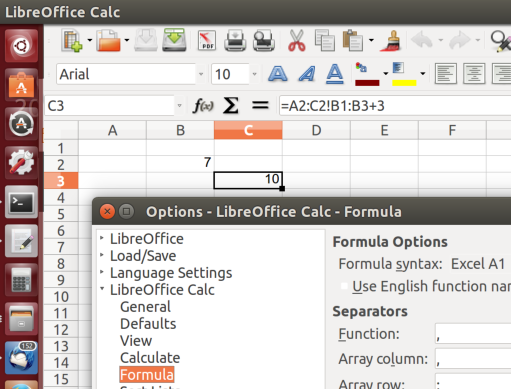Click the Copy icon

pyautogui.click(x=325, y=40)
